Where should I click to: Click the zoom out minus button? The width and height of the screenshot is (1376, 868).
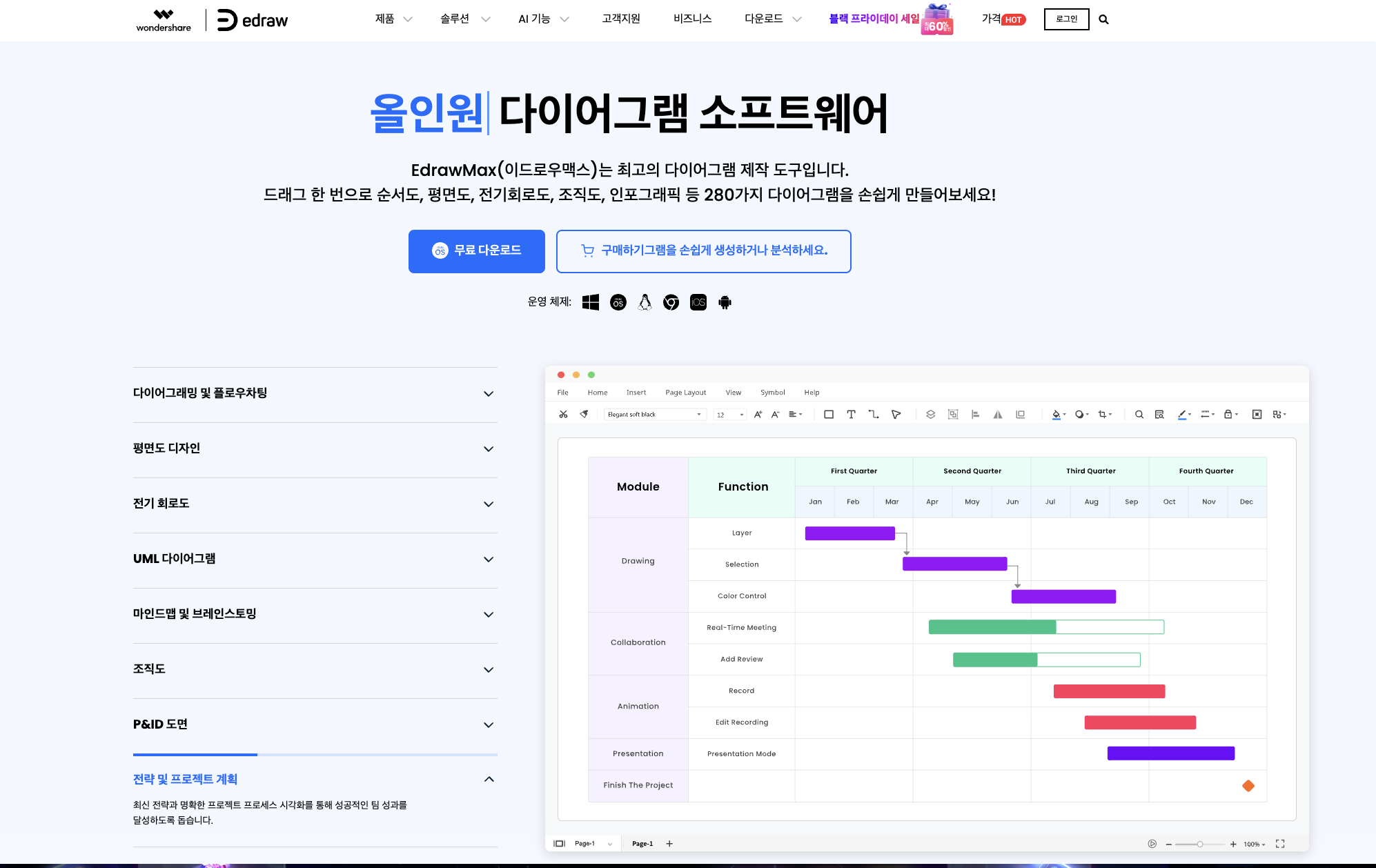[1168, 844]
